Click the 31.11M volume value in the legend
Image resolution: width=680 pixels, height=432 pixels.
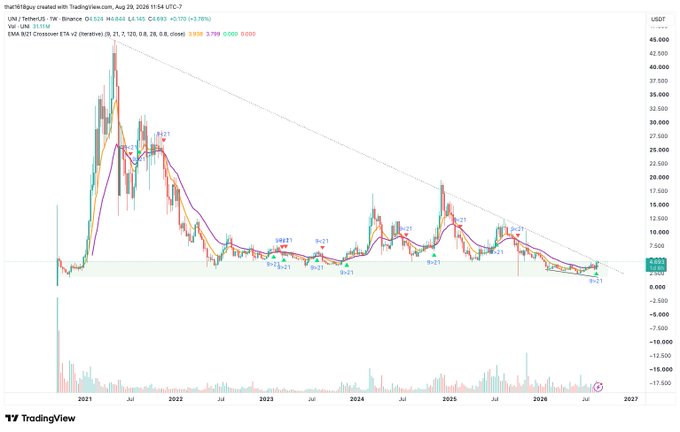pos(42,26)
